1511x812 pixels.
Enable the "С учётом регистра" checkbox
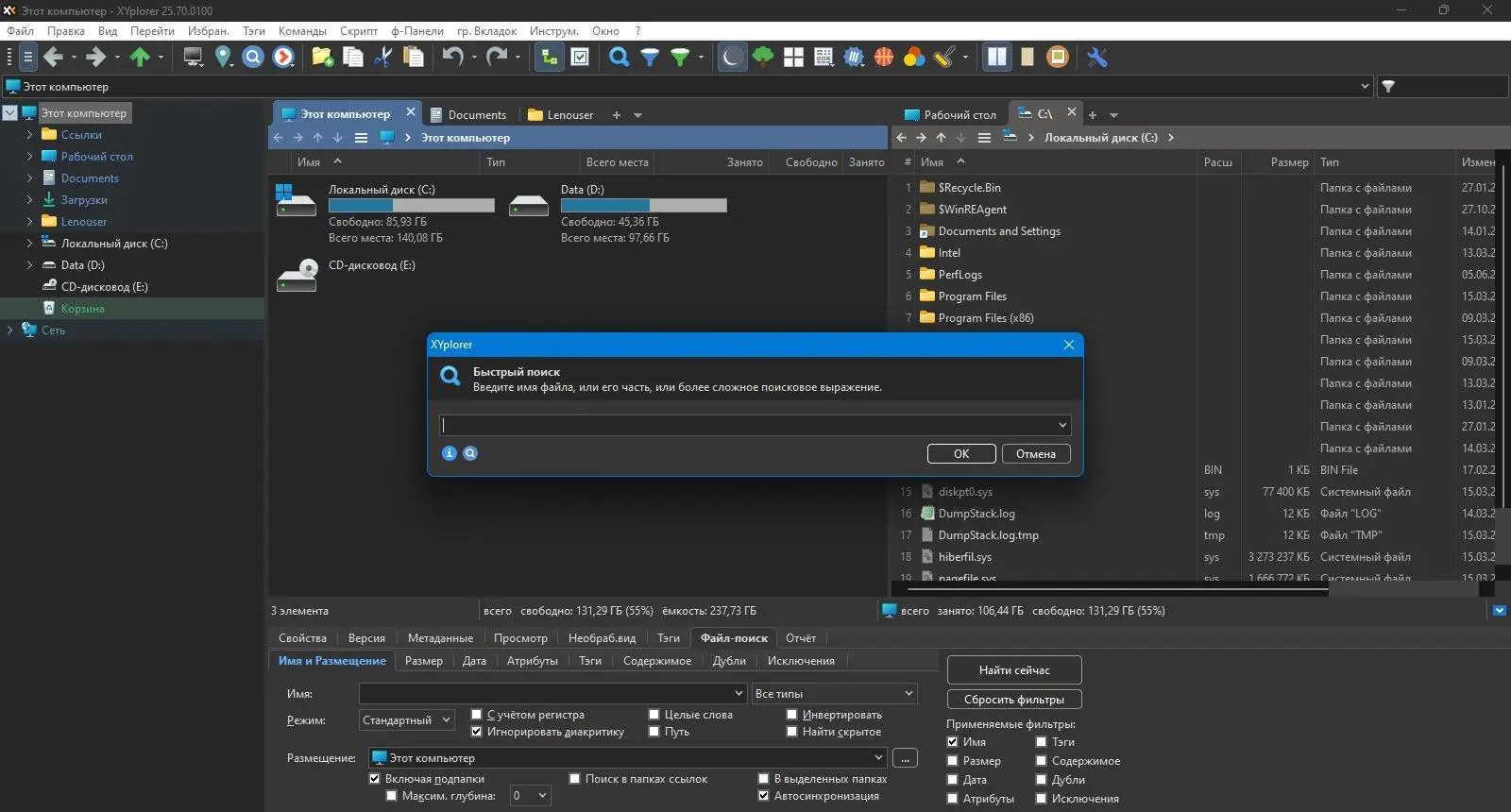pyautogui.click(x=477, y=715)
